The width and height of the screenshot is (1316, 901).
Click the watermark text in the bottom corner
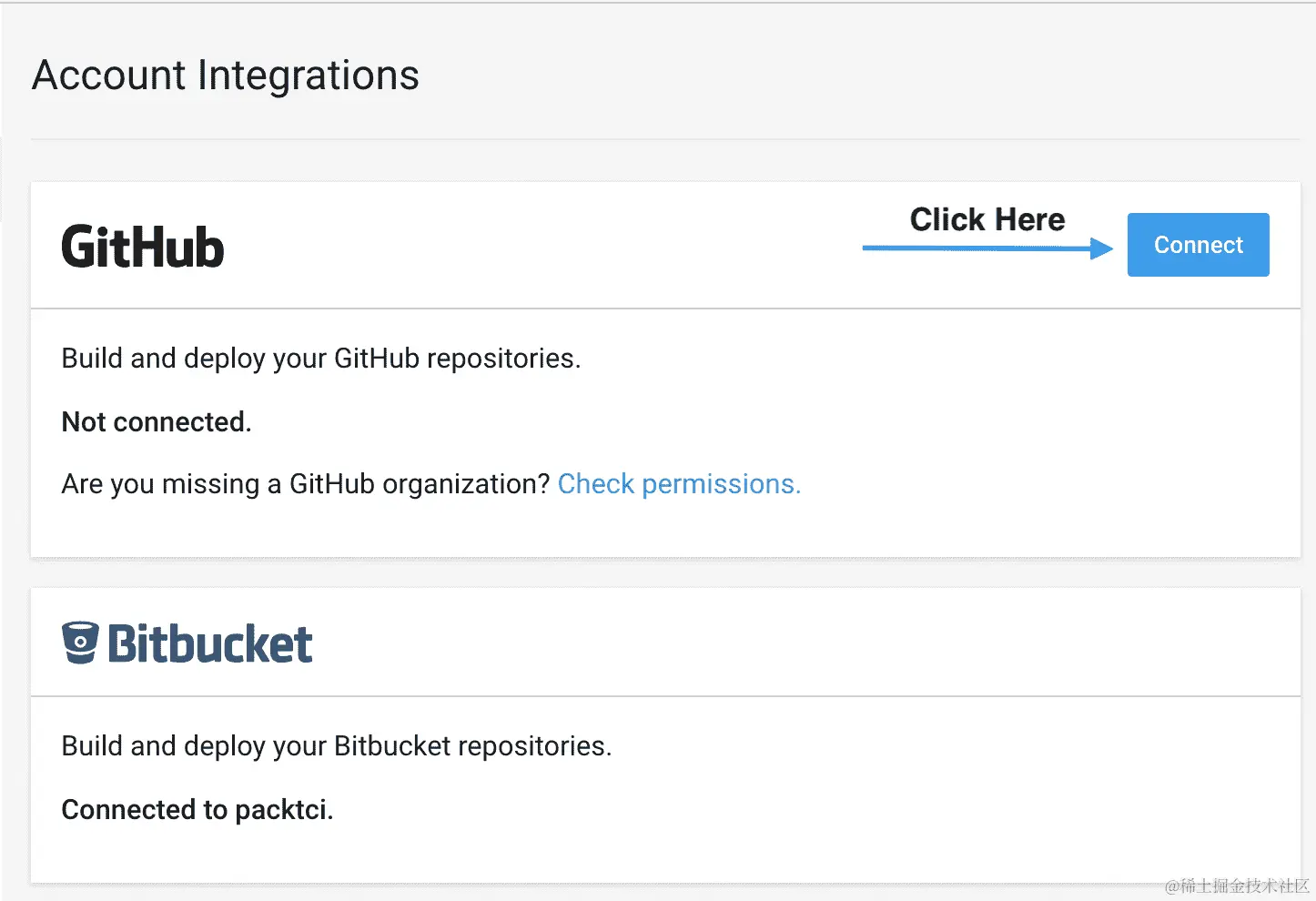click(1236, 886)
